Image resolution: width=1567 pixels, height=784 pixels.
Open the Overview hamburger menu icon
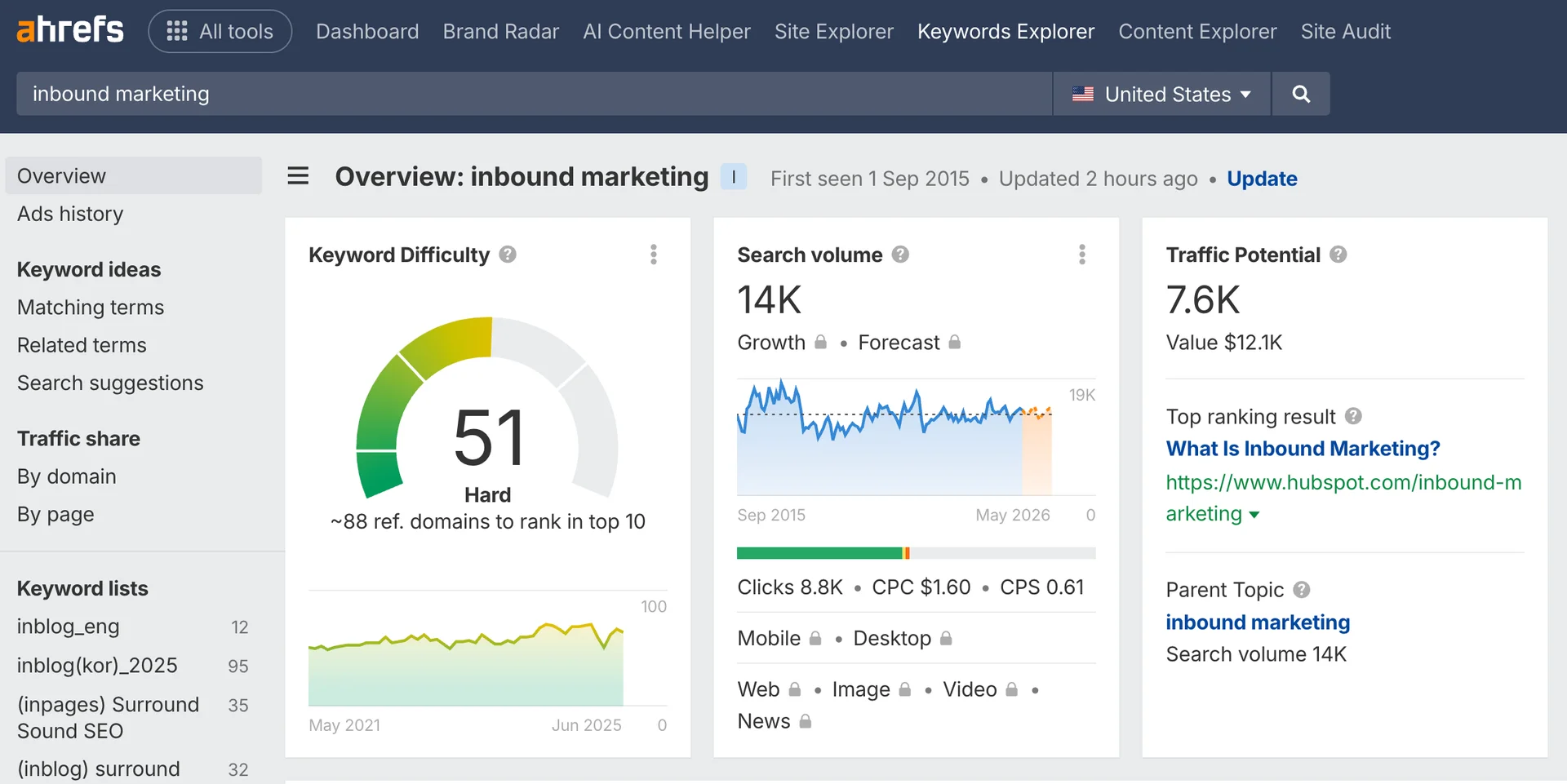(x=298, y=176)
